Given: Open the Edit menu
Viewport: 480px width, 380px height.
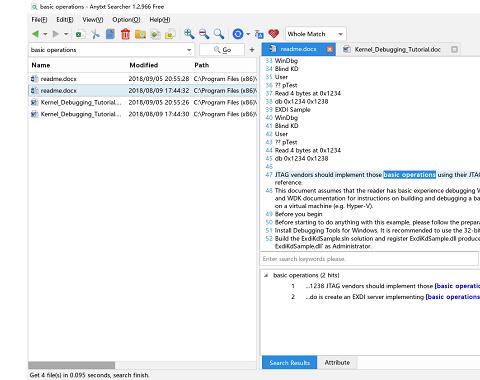Looking at the screenshot, I should [65, 20].
